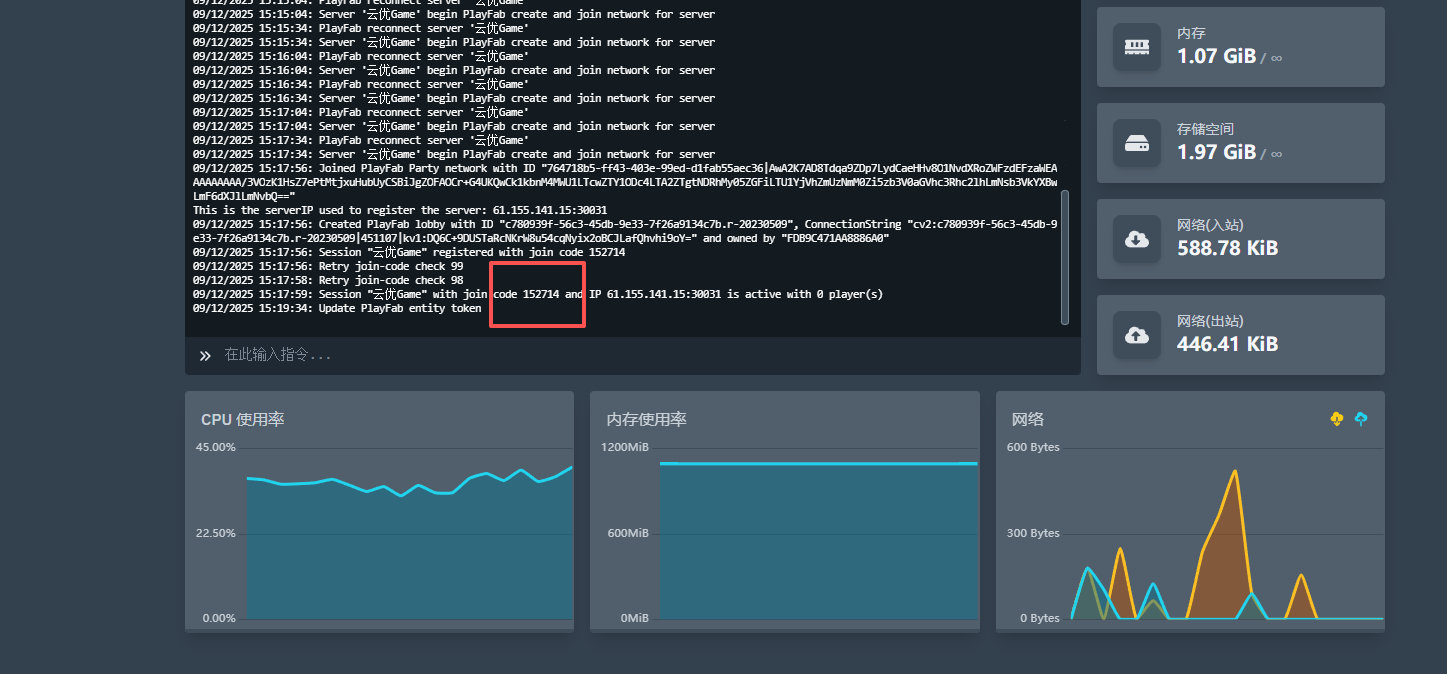Click the "Update PlayFab entity token" log line

tap(400, 309)
